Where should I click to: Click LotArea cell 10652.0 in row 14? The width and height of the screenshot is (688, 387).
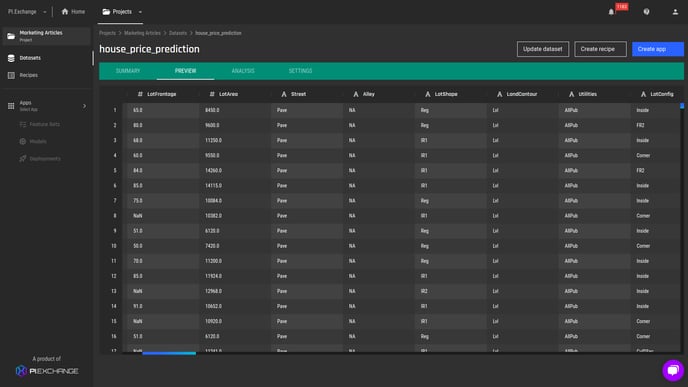[235, 306]
